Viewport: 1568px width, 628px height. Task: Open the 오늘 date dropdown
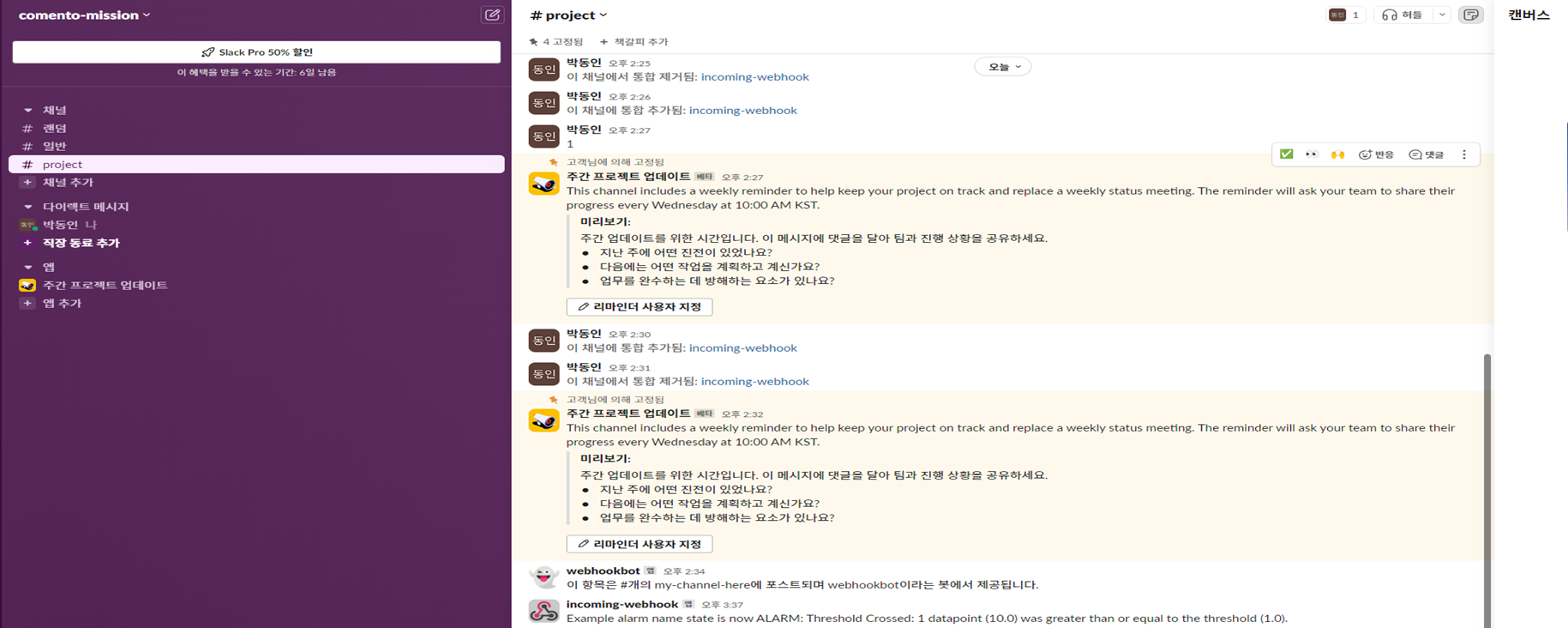pos(1003,66)
